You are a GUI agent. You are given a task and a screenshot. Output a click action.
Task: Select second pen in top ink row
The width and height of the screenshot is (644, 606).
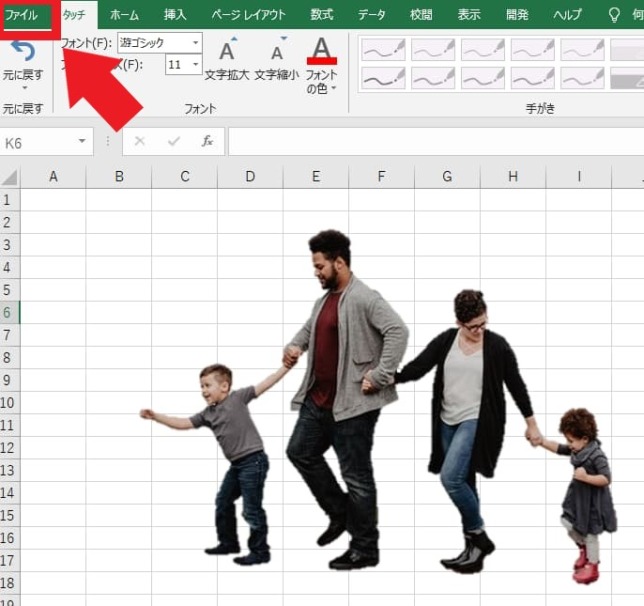click(x=433, y=50)
